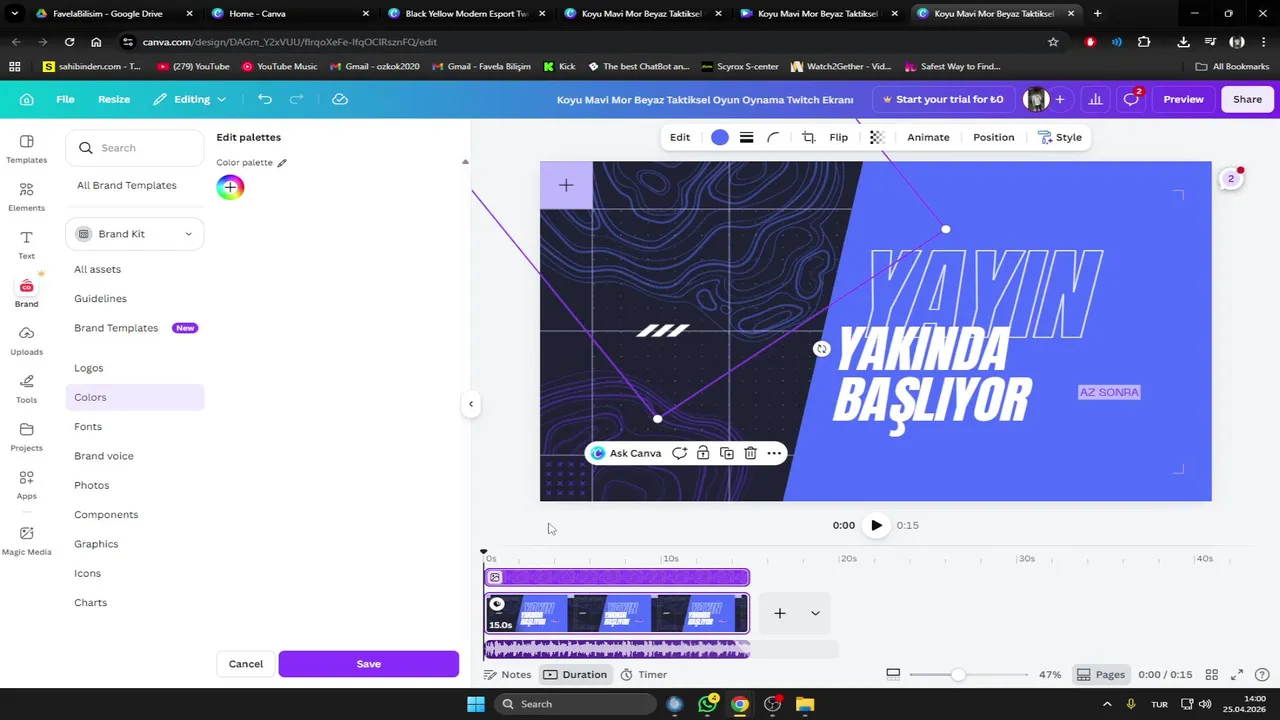The height and width of the screenshot is (720, 1280).
Task: Switch to Home - Canva browser tab
Action: [x=290, y=14]
